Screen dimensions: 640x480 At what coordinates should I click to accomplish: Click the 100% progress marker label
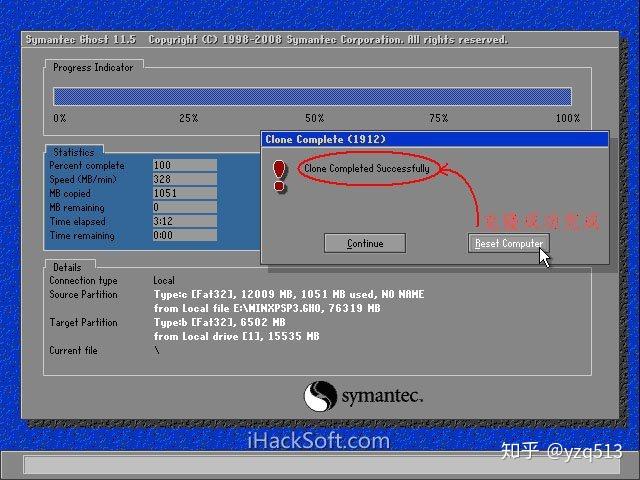click(x=568, y=118)
